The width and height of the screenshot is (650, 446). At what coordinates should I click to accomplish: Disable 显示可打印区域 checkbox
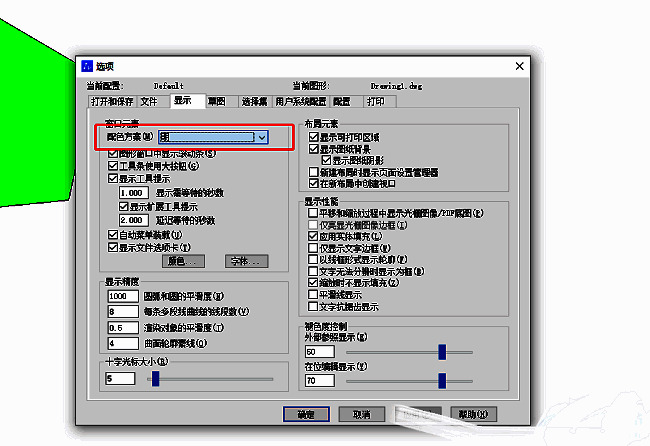(312, 136)
